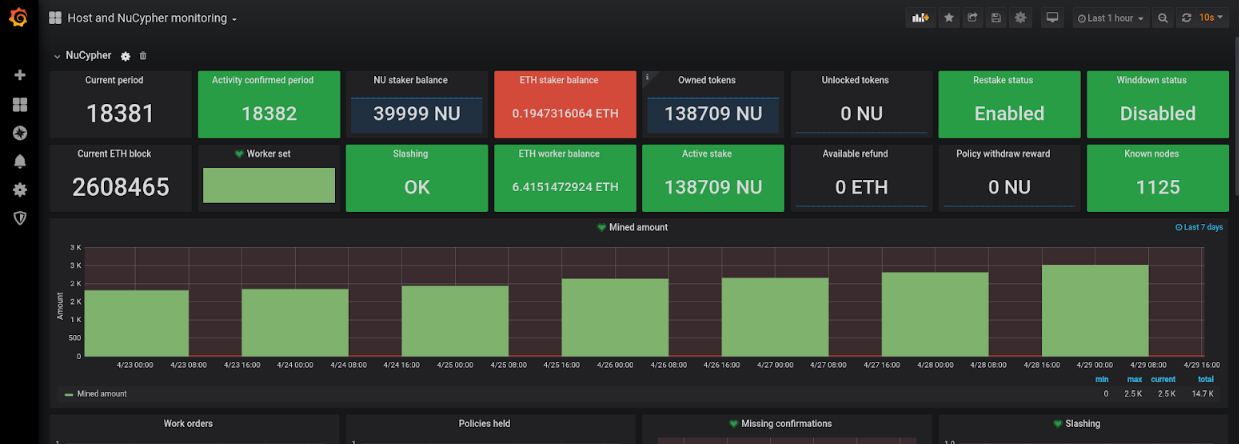The width and height of the screenshot is (1240, 444).
Task: Open the Create plus menu in sidebar
Action: point(19,75)
